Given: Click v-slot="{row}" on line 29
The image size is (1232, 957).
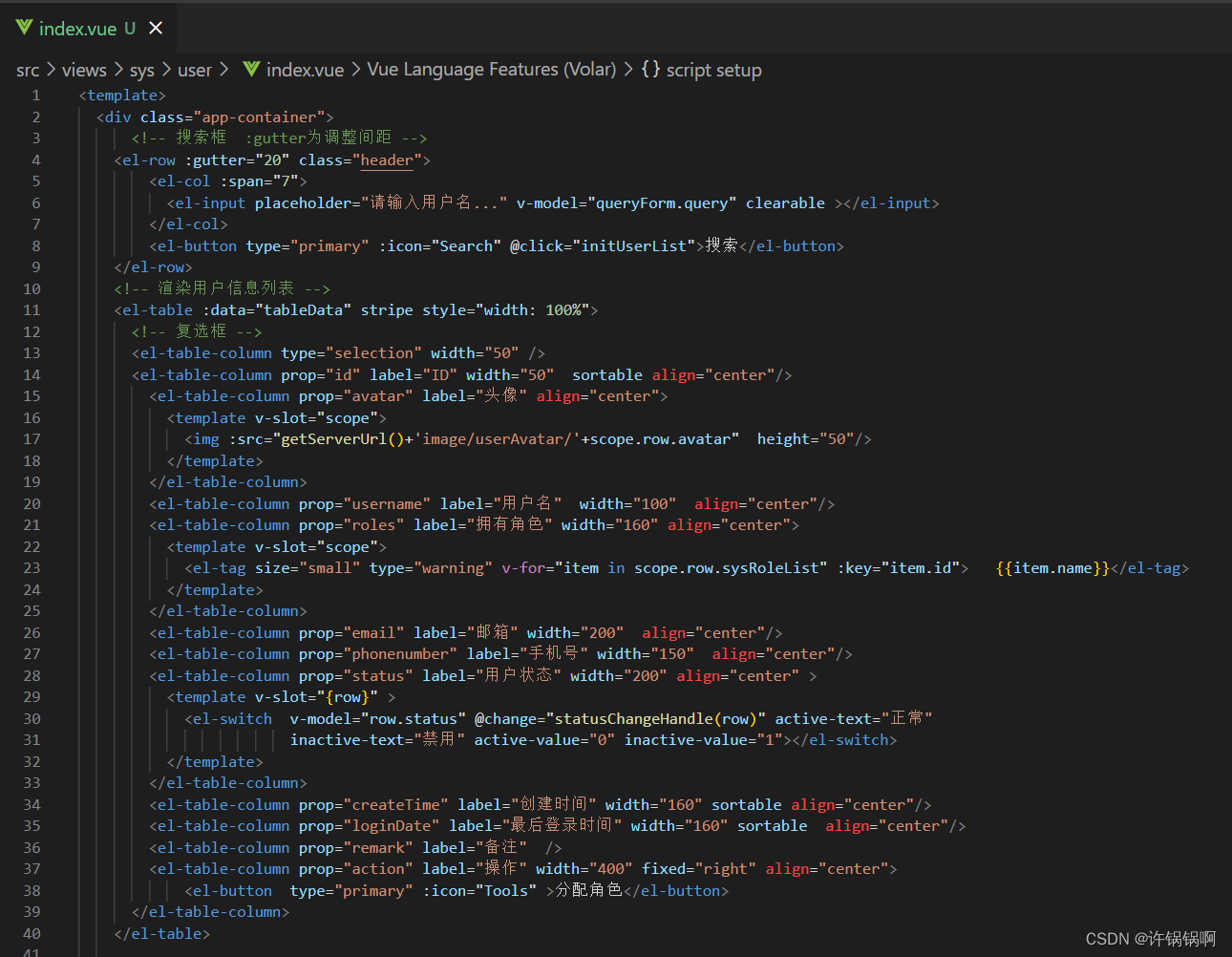Looking at the screenshot, I should tap(316, 697).
